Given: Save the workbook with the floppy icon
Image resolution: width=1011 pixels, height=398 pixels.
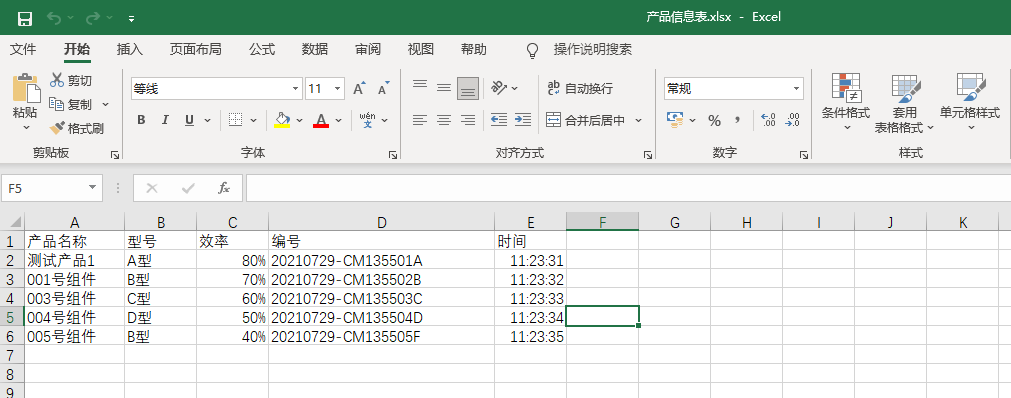Looking at the screenshot, I should coord(25,18).
